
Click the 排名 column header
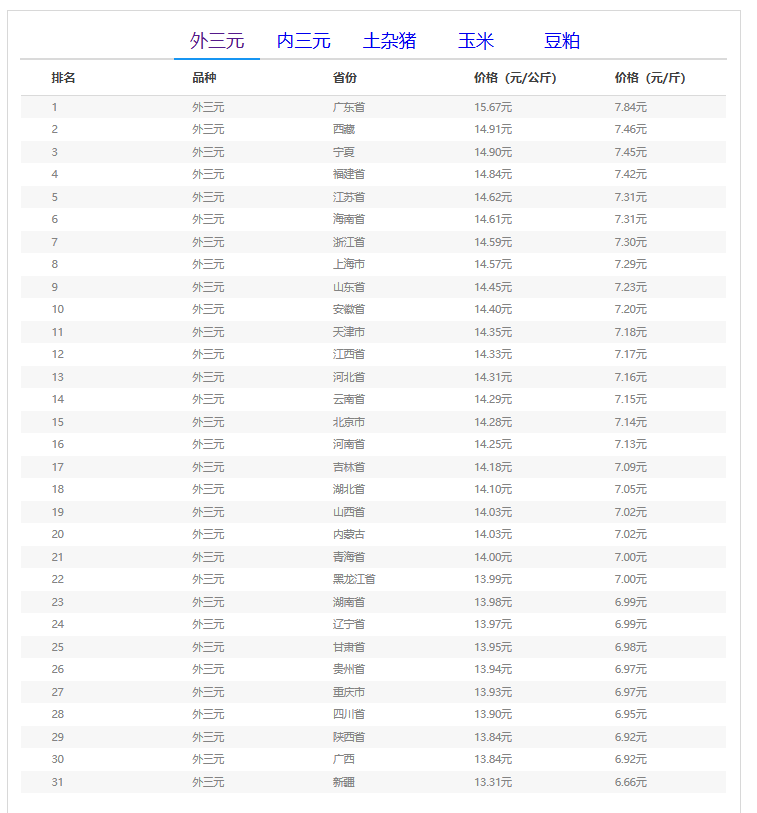pyautogui.click(x=64, y=78)
